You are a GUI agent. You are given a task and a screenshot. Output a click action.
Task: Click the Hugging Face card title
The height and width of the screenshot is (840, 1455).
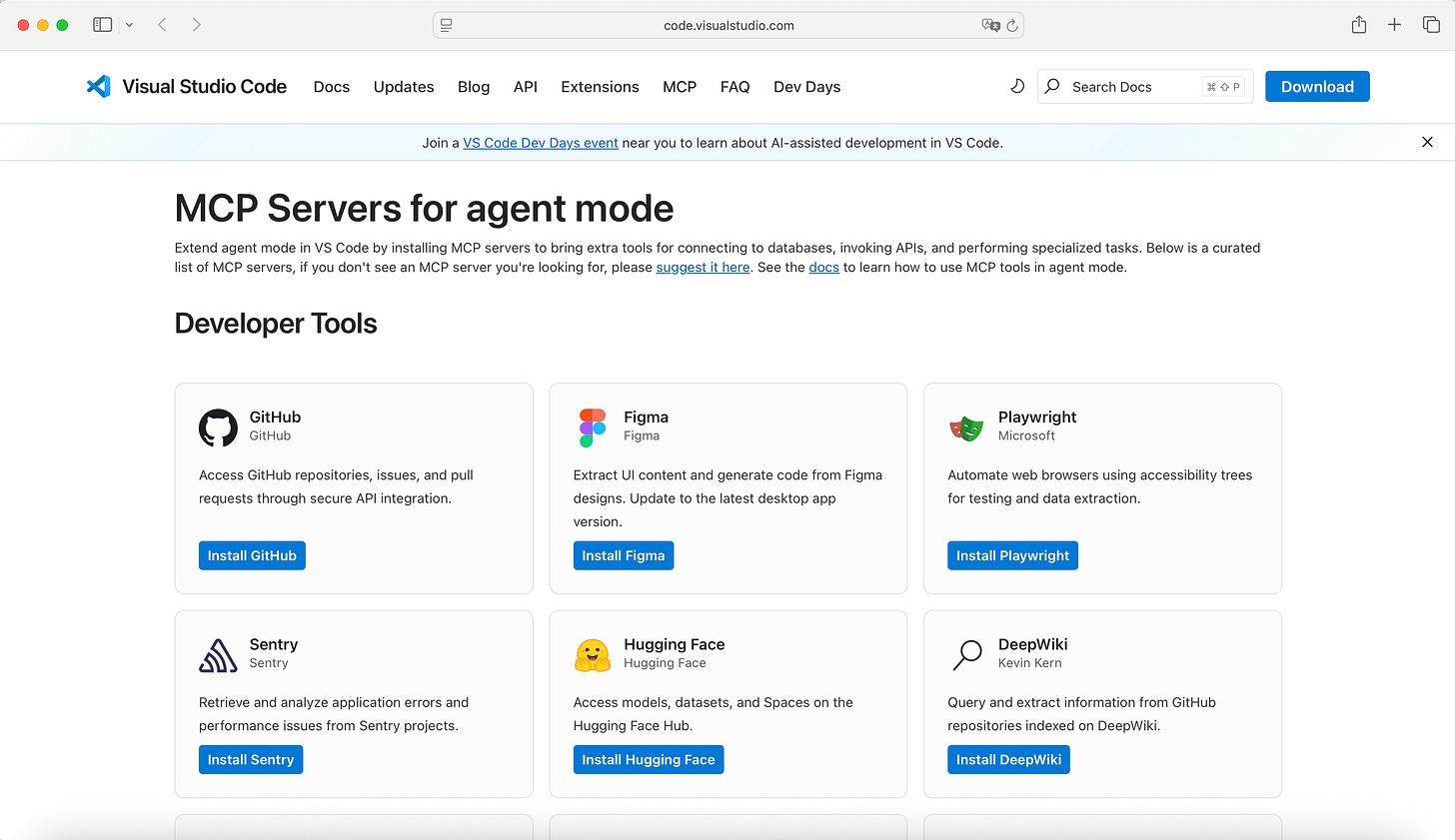tap(675, 645)
